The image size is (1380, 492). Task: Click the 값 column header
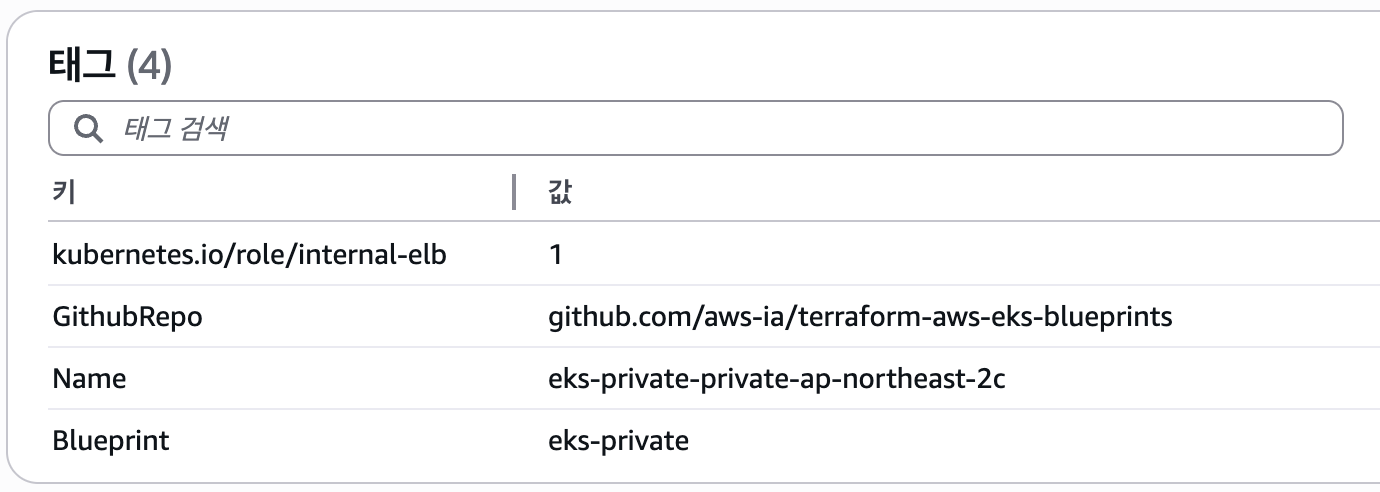click(x=560, y=192)
